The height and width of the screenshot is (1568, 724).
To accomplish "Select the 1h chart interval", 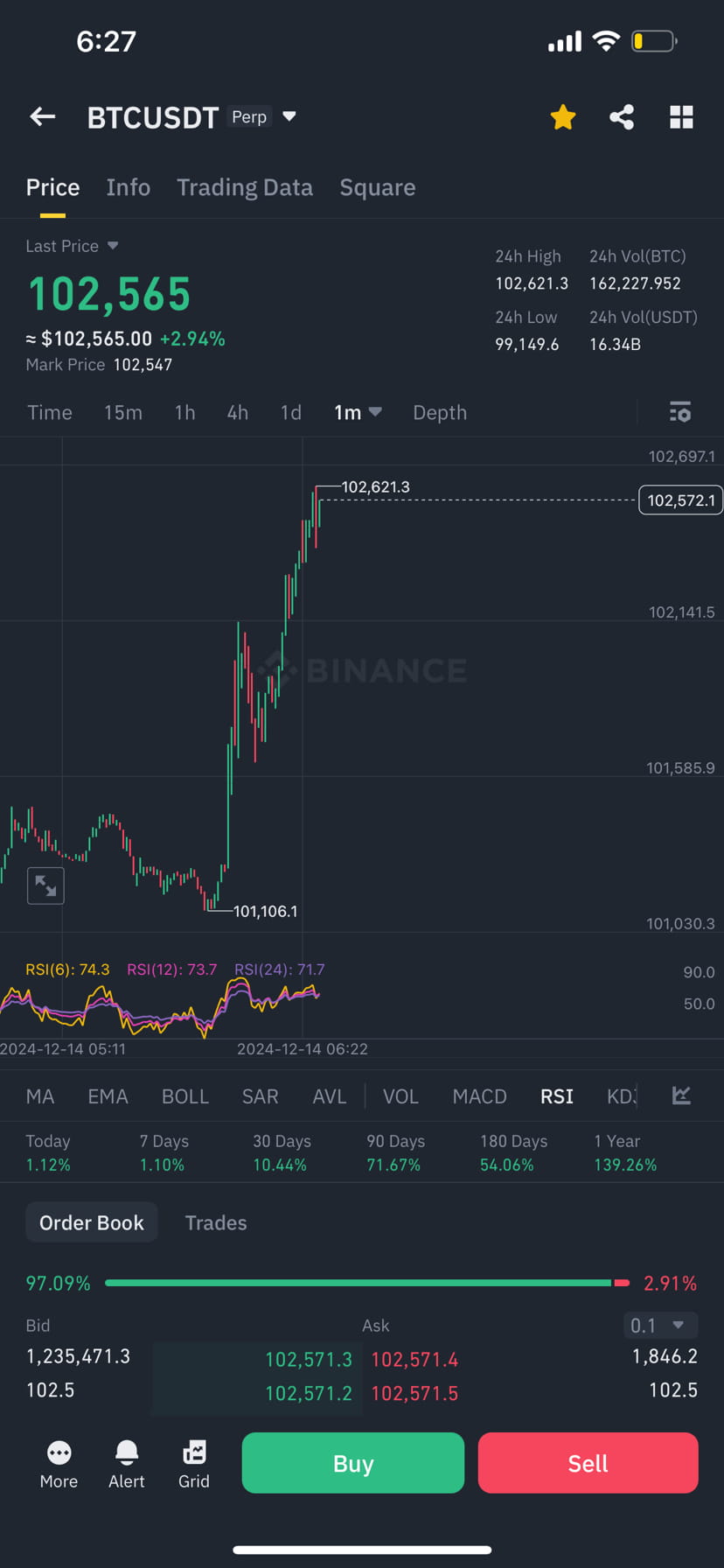I will [x=184, y=412].
